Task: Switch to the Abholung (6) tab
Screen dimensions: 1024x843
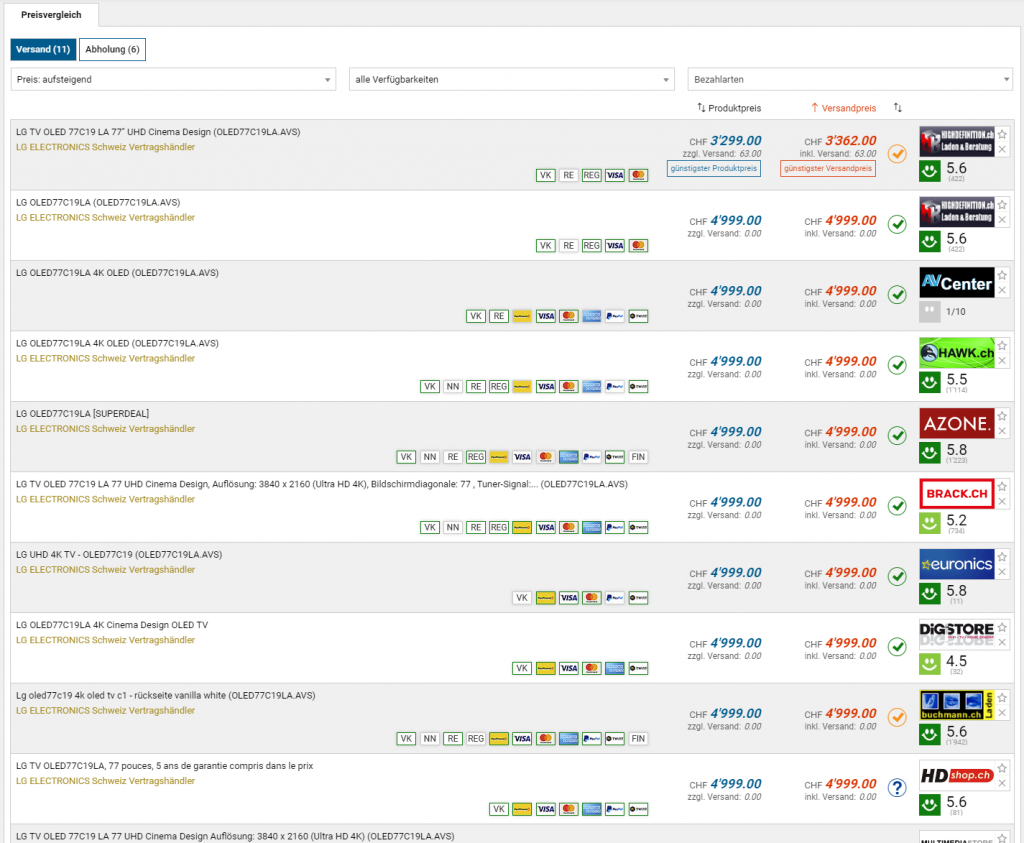Action: tap(112, 49)
